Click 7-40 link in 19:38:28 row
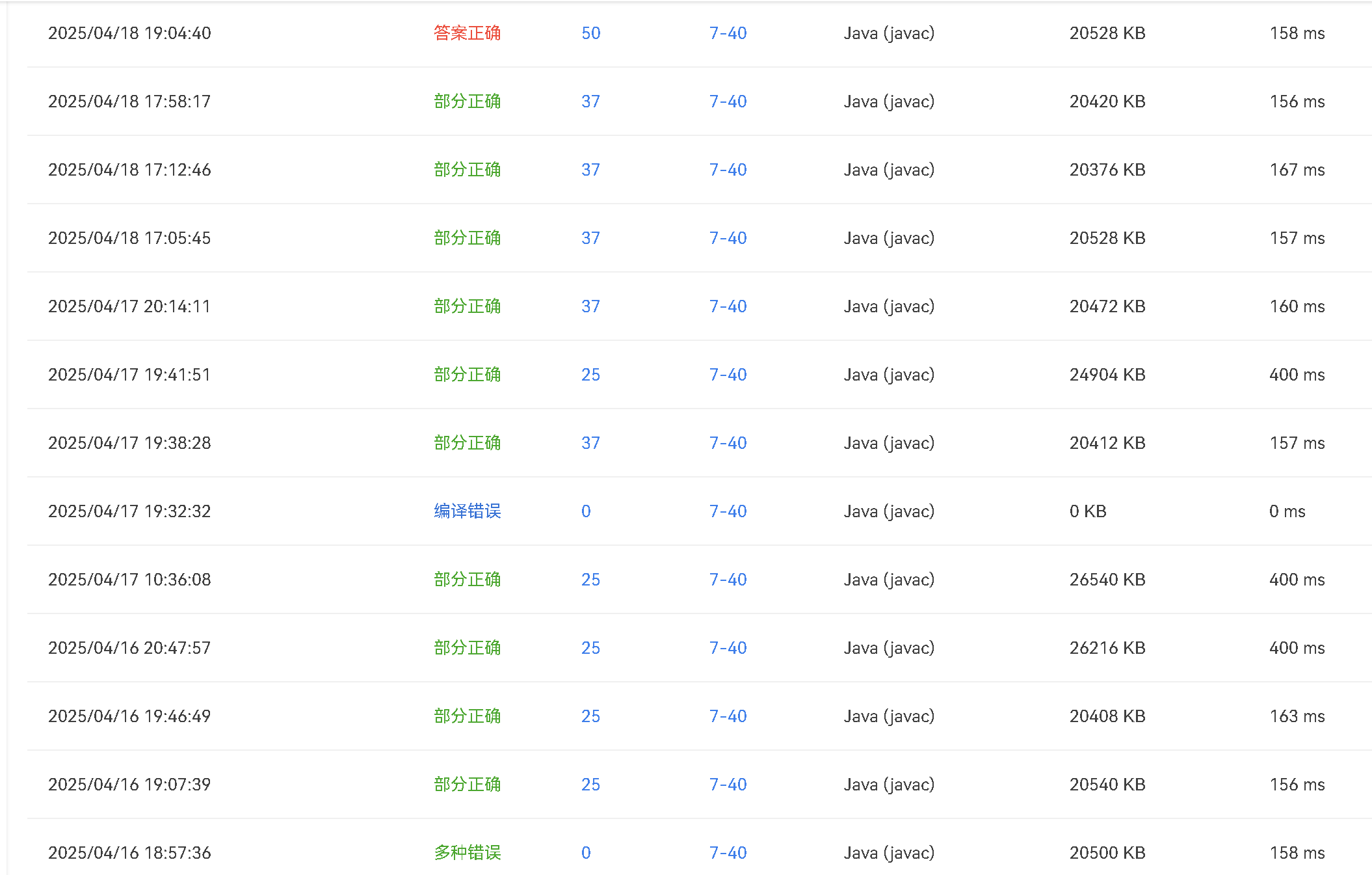This screenshot has width=1372, height=875. (728, 443)
